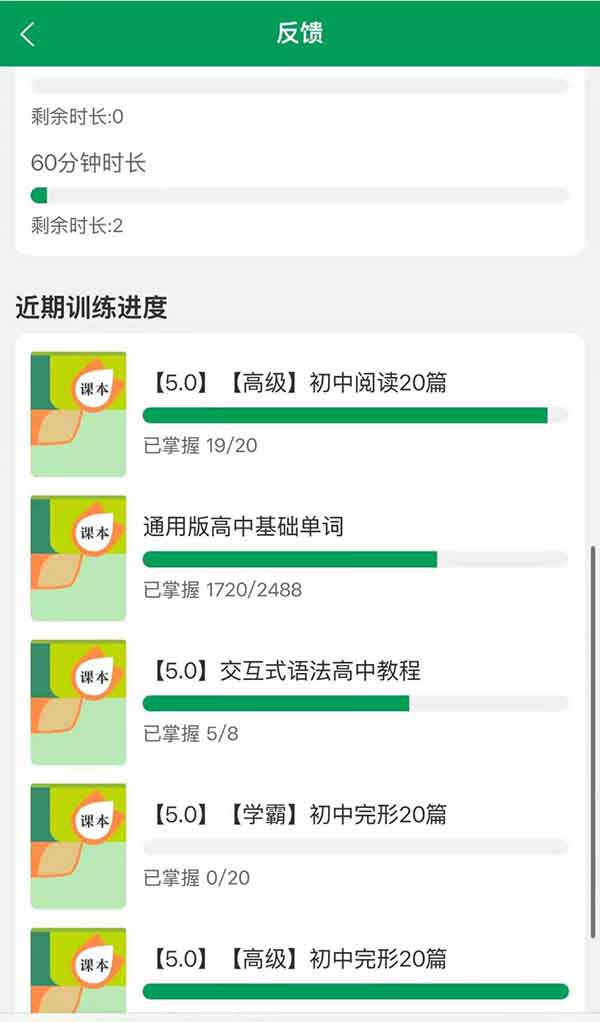Viewport: 600px width, 1022px height.
Task: Click the 60分钟时长 progress bar
Action: click(300, 195)
